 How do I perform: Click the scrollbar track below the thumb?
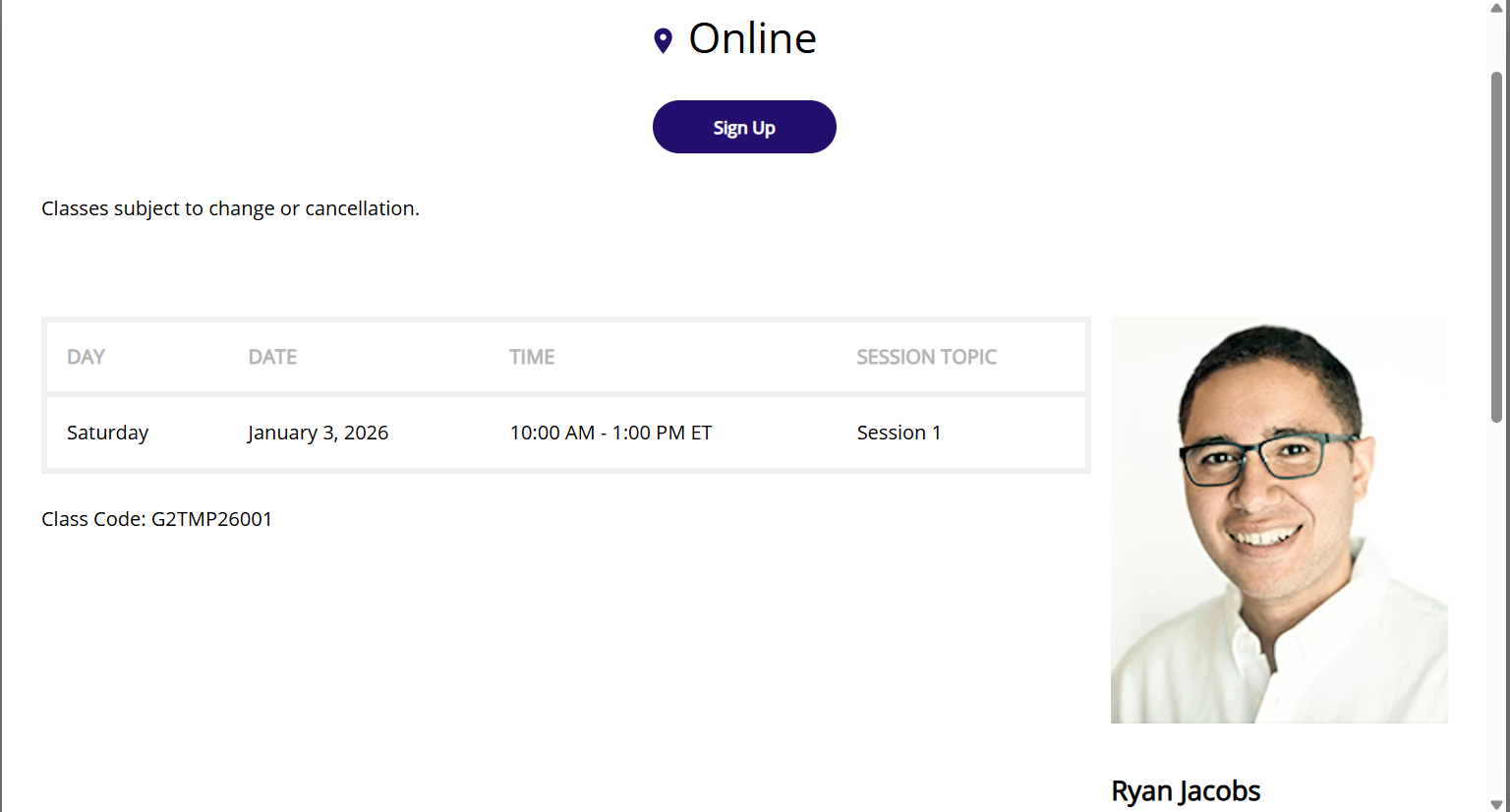pos(1496,609)
